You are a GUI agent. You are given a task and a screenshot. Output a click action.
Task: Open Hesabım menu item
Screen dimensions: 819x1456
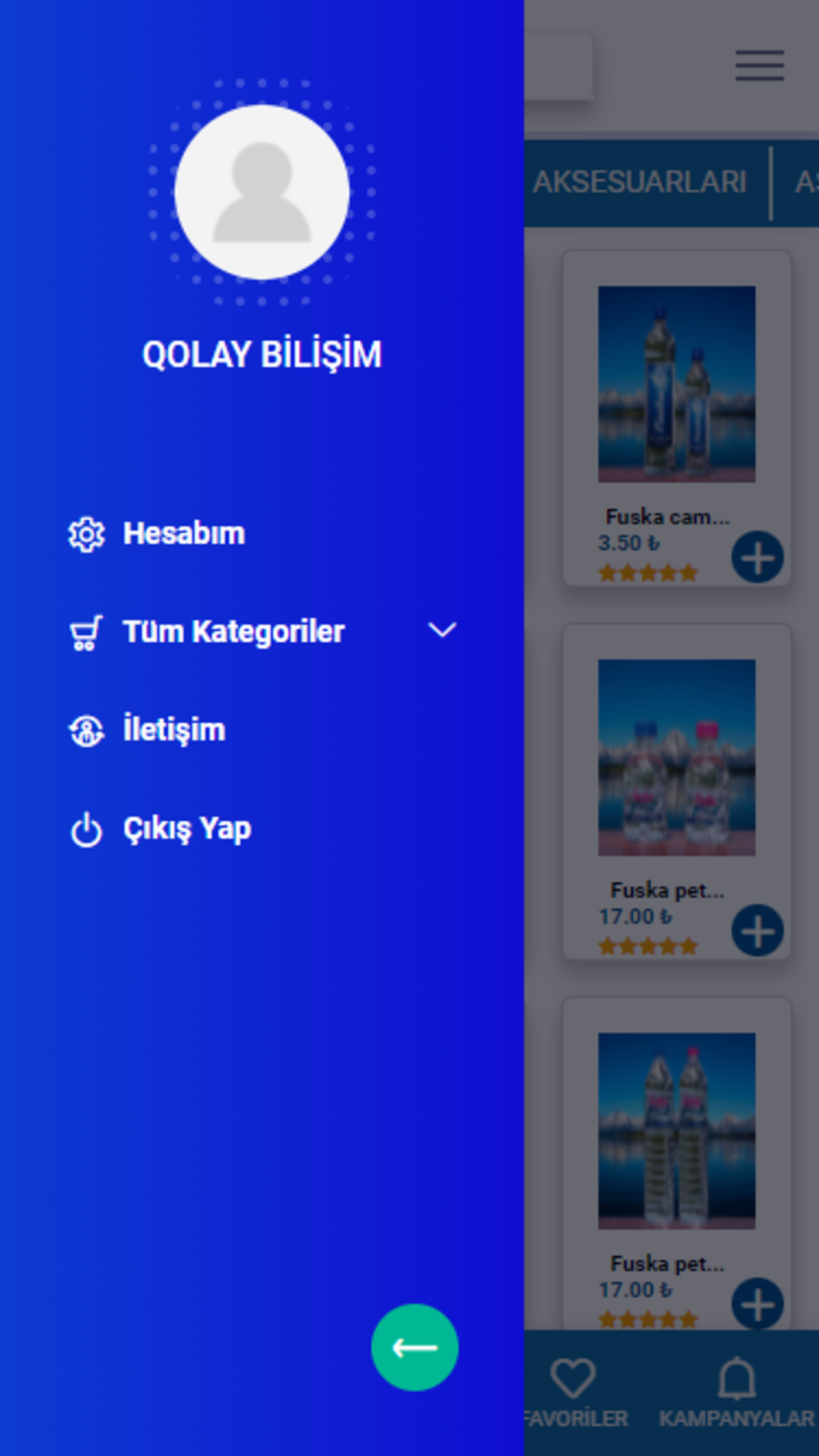(x=183, y=533)
